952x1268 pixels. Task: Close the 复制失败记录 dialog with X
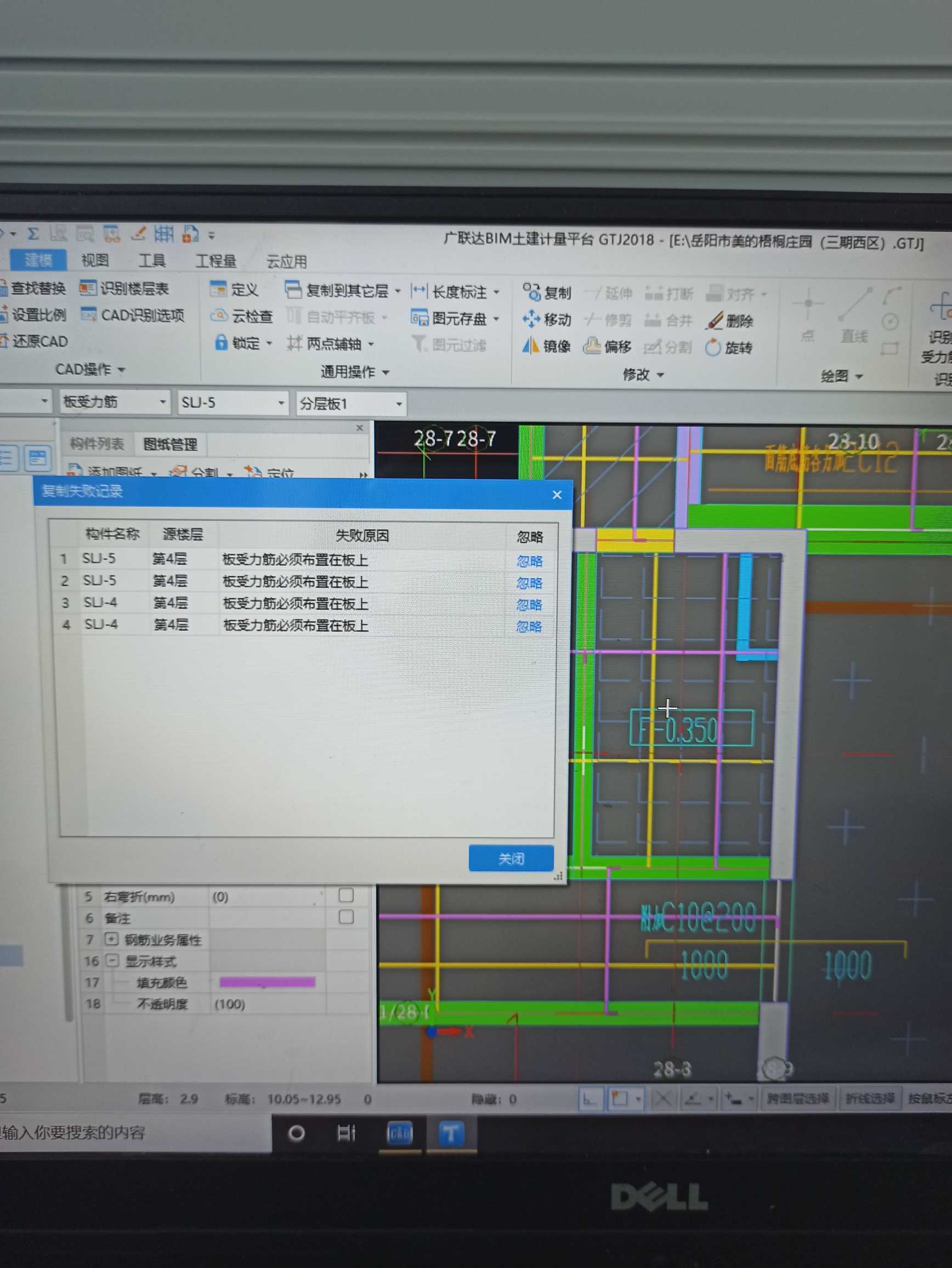[x=557, y=494]
